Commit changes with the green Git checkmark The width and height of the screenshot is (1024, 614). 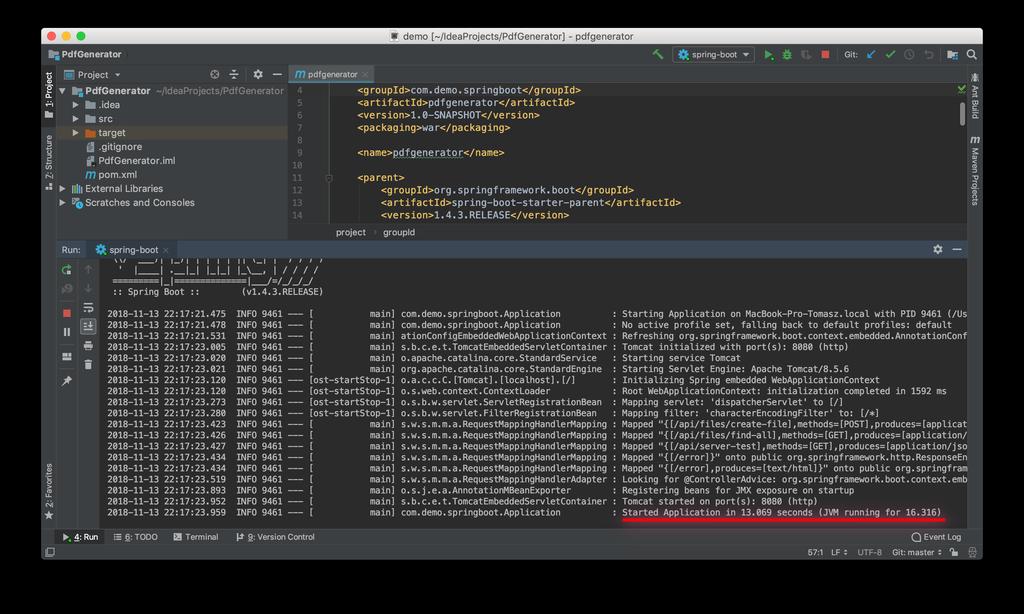(890, 55)
